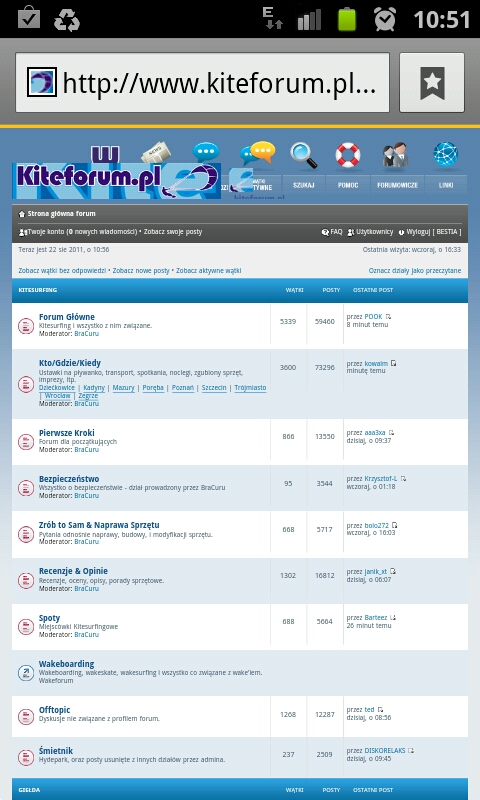
Task: Open the Trójmiasto subforum link
Action: (x=250, y=388)
